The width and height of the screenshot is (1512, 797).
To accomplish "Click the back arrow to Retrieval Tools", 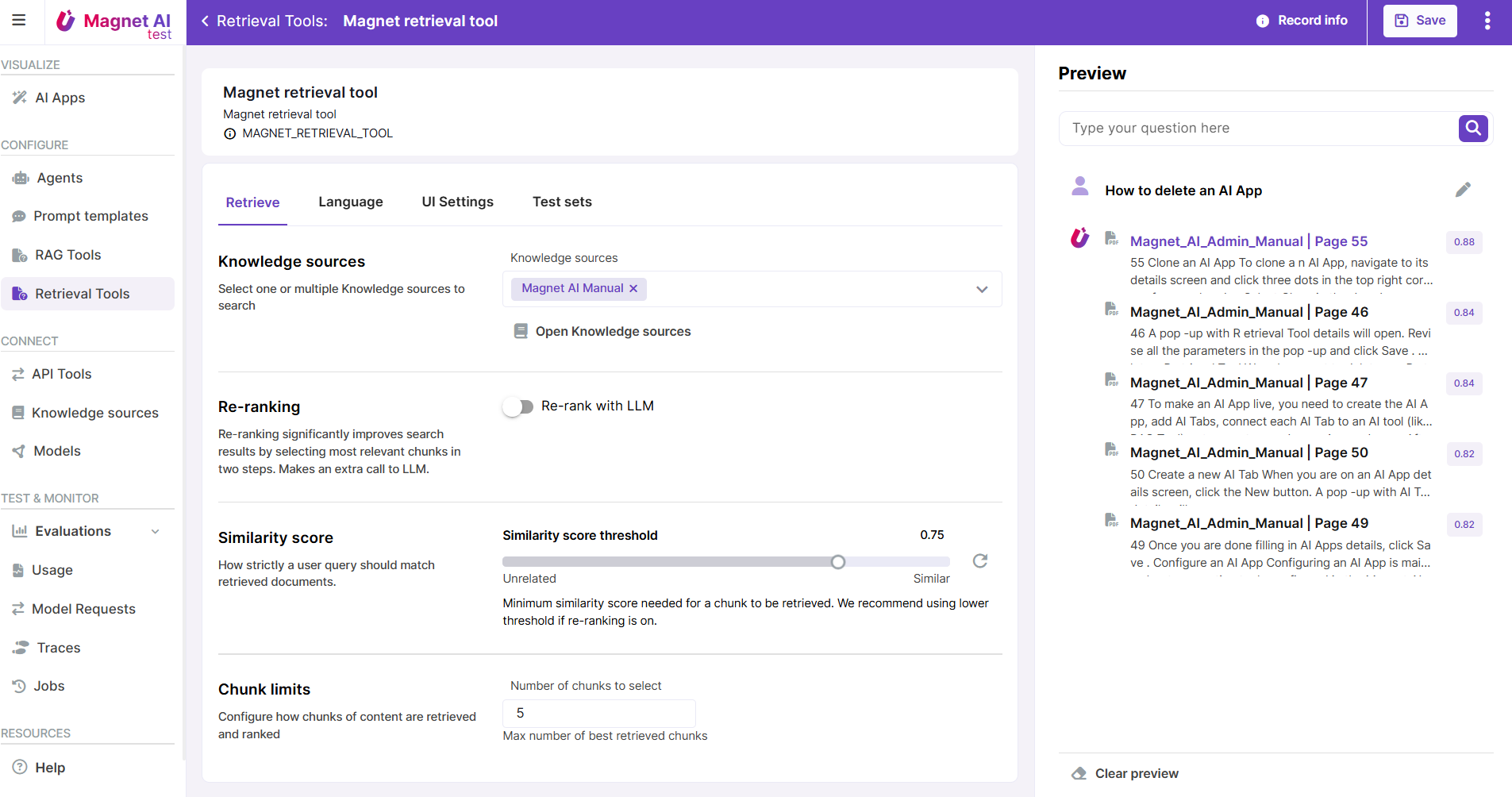I will 205,21.
